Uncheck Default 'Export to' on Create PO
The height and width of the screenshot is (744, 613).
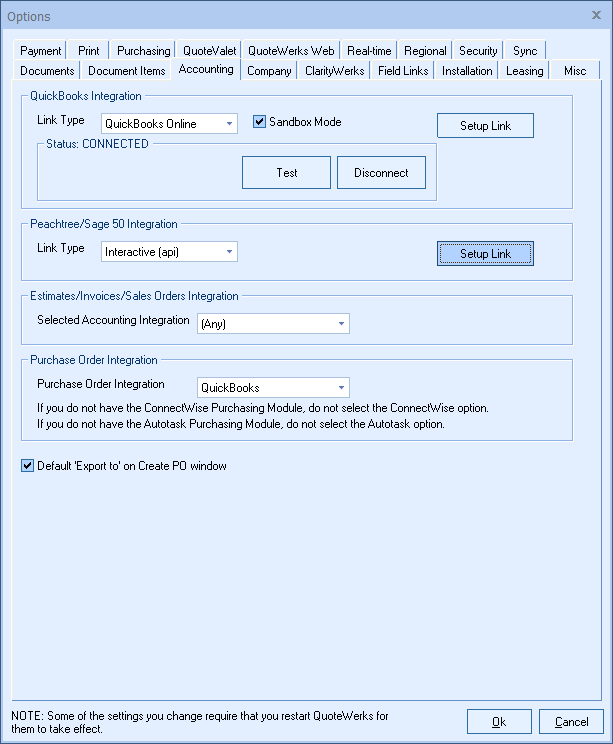coord(28,466)
